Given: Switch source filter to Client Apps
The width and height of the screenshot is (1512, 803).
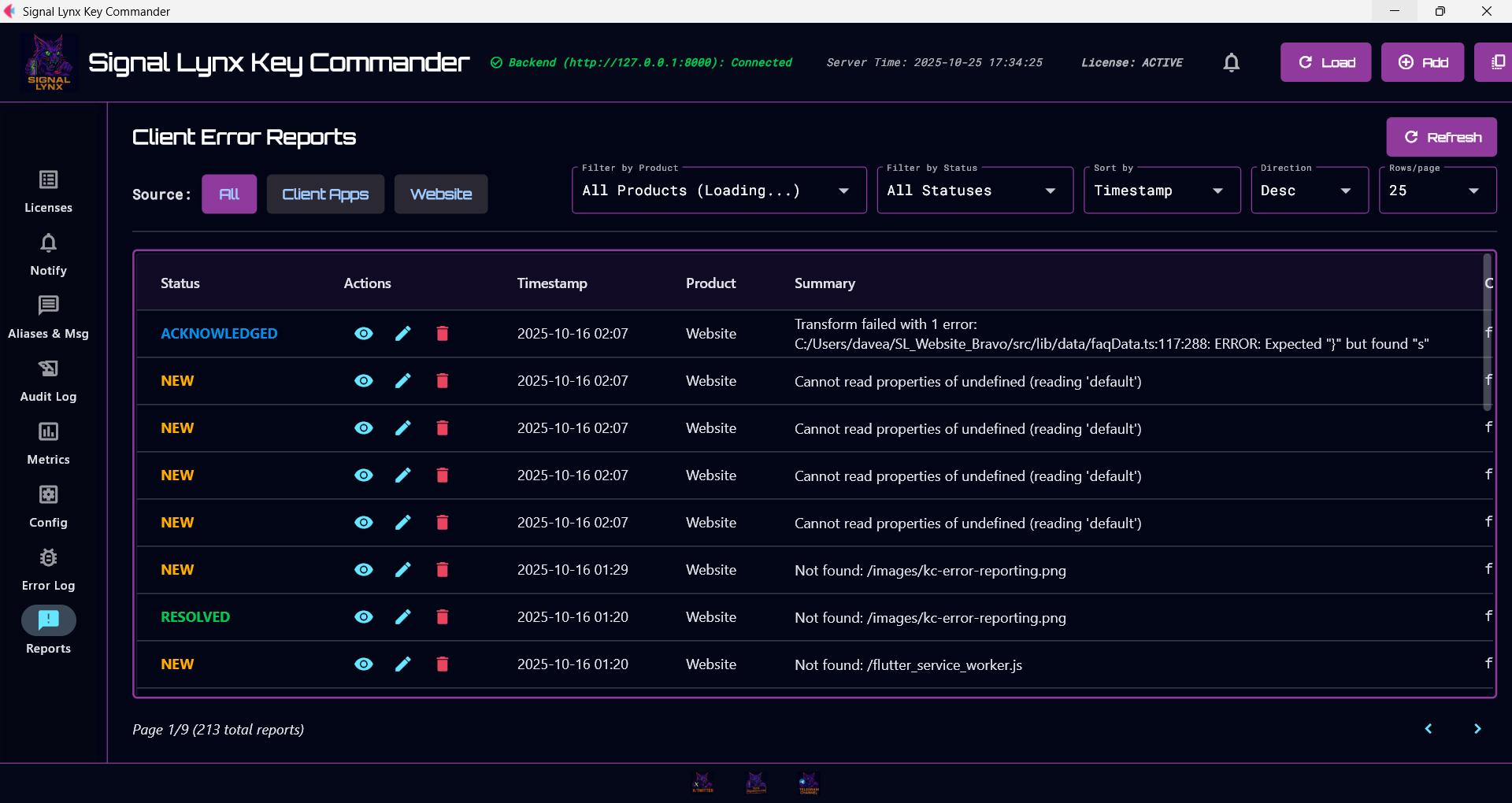Looking at the screenshot, I should pos(325,194).
